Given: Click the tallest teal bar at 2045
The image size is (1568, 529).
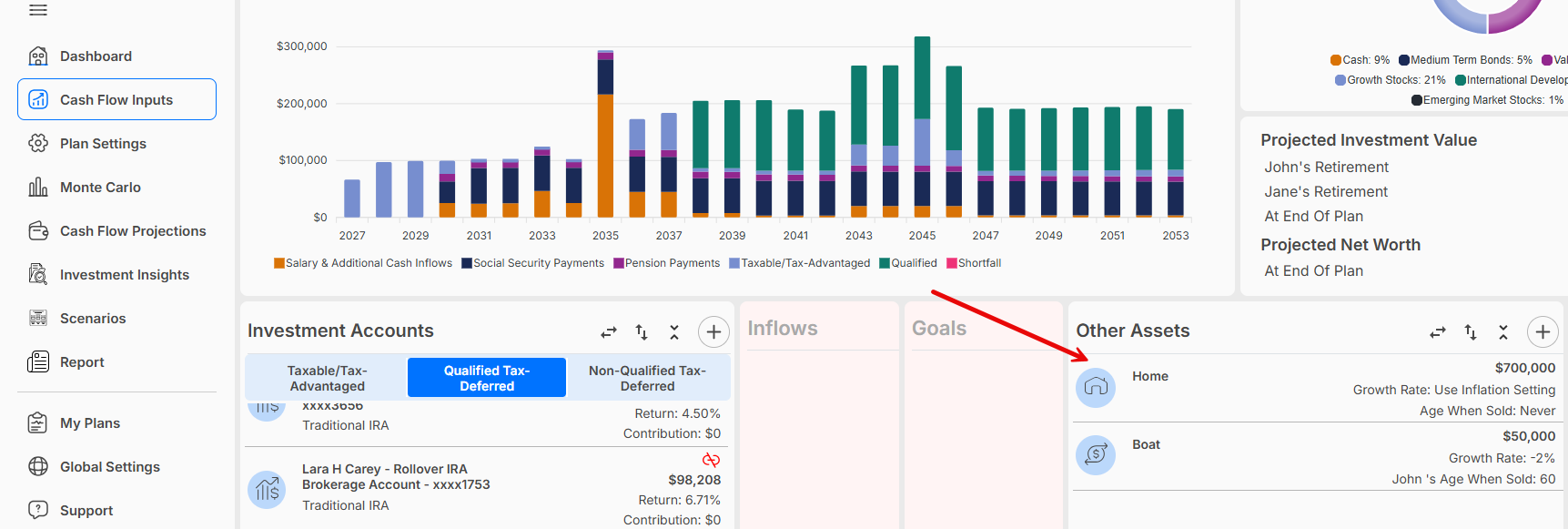Looking at the screenshot, I should [922, 77].
